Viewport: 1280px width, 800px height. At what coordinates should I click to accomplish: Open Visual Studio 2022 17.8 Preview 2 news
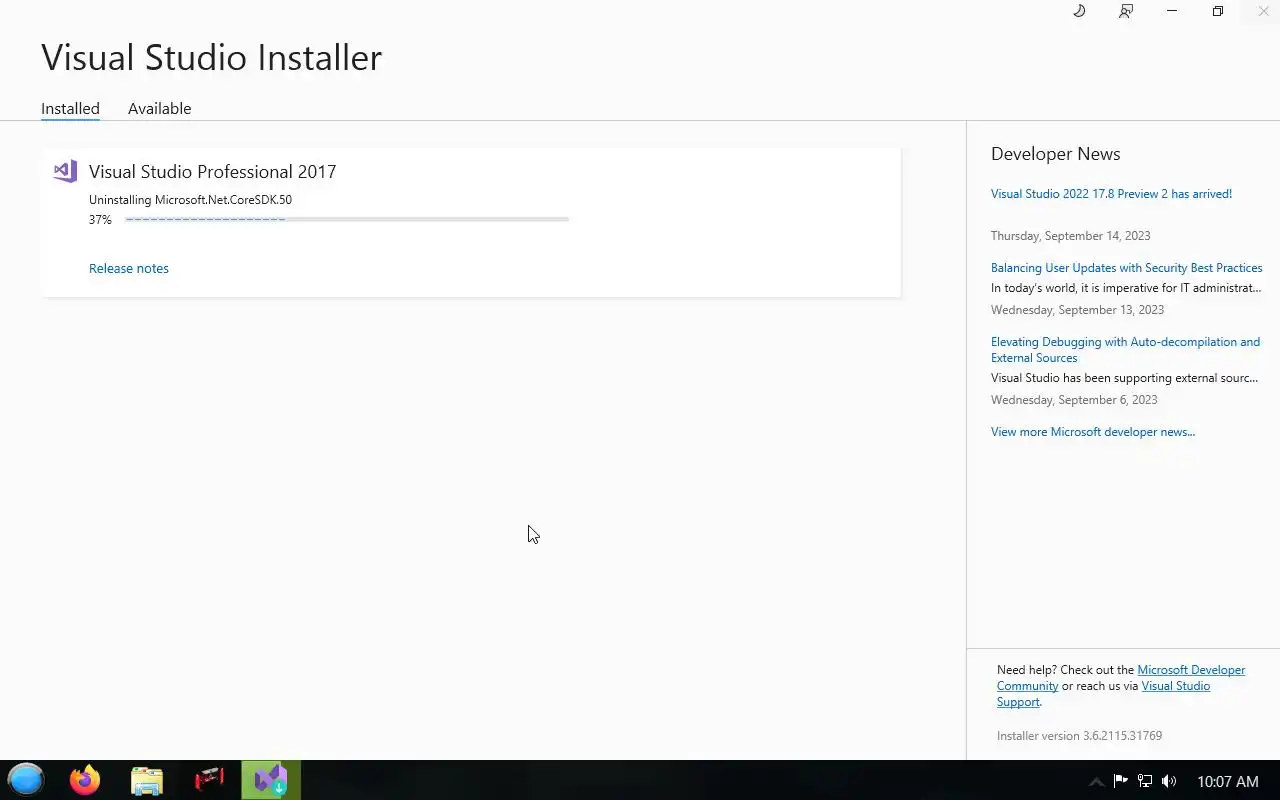coord(1111,194)
